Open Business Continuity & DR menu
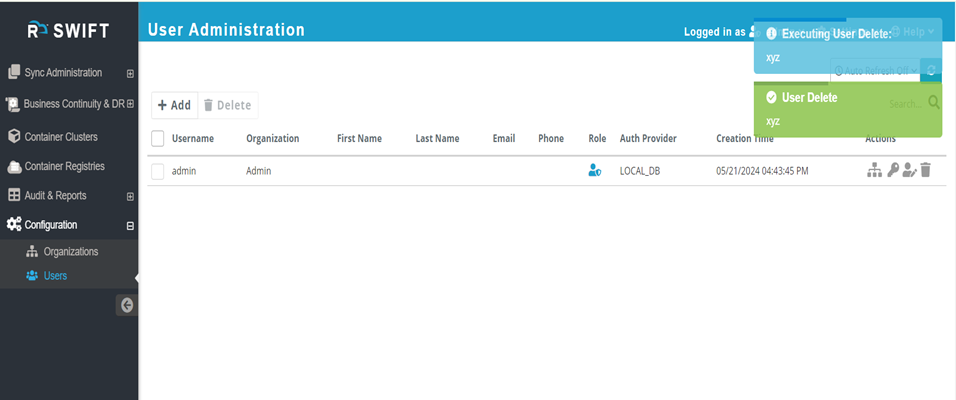The height and width of the screenshot is (400, 956). click(x=74, y=104)
